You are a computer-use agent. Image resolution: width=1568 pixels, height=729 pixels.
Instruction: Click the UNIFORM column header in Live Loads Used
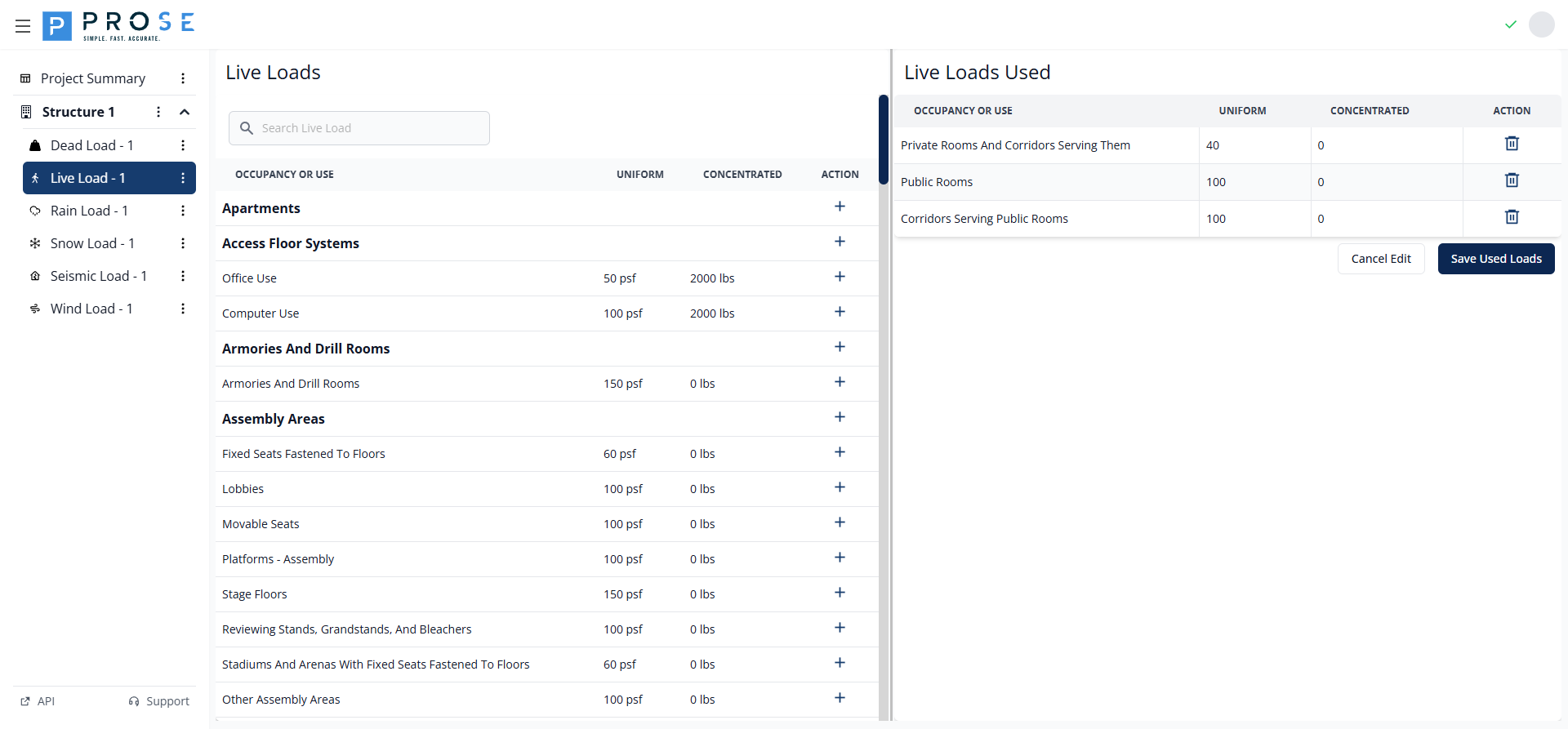tap(1242, 111)
